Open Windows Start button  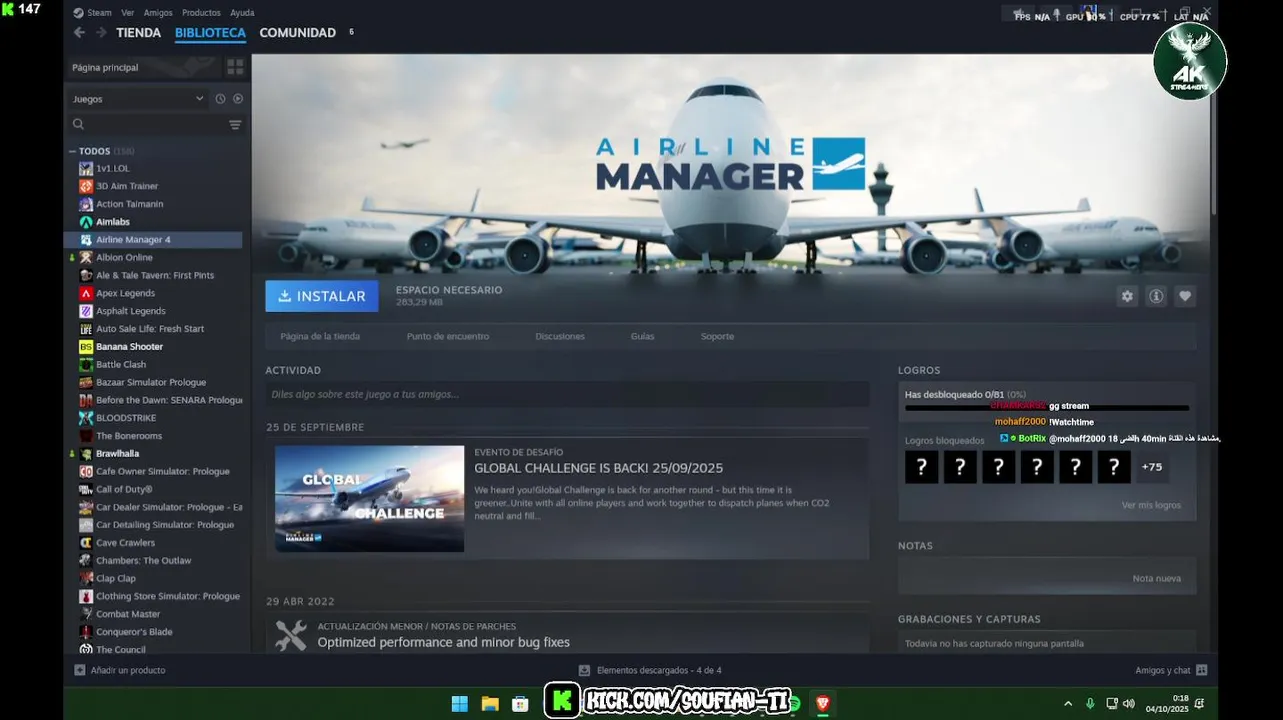pos(460,704)
